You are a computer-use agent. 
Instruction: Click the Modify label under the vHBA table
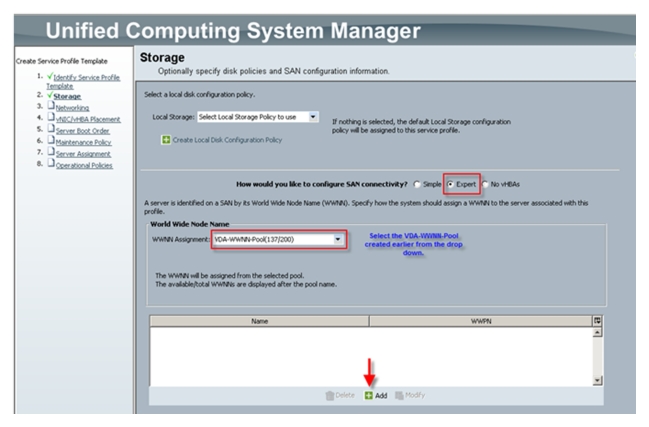[415, 396]
